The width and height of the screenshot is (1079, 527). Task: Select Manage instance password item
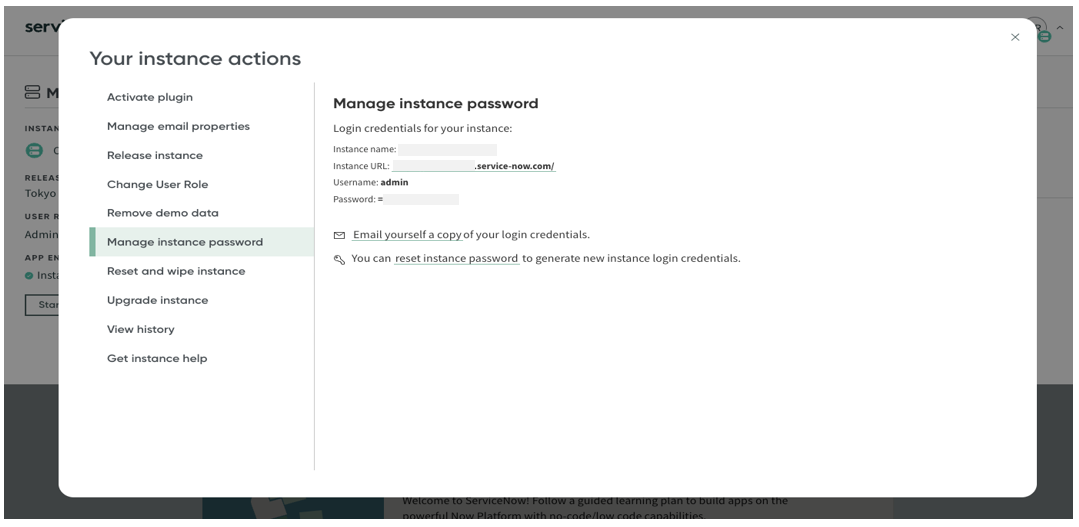(202, 242)
